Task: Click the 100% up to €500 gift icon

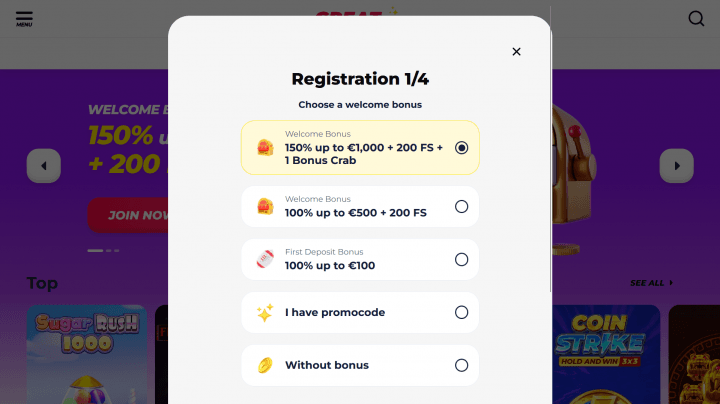Action: [x=265, y=207]
